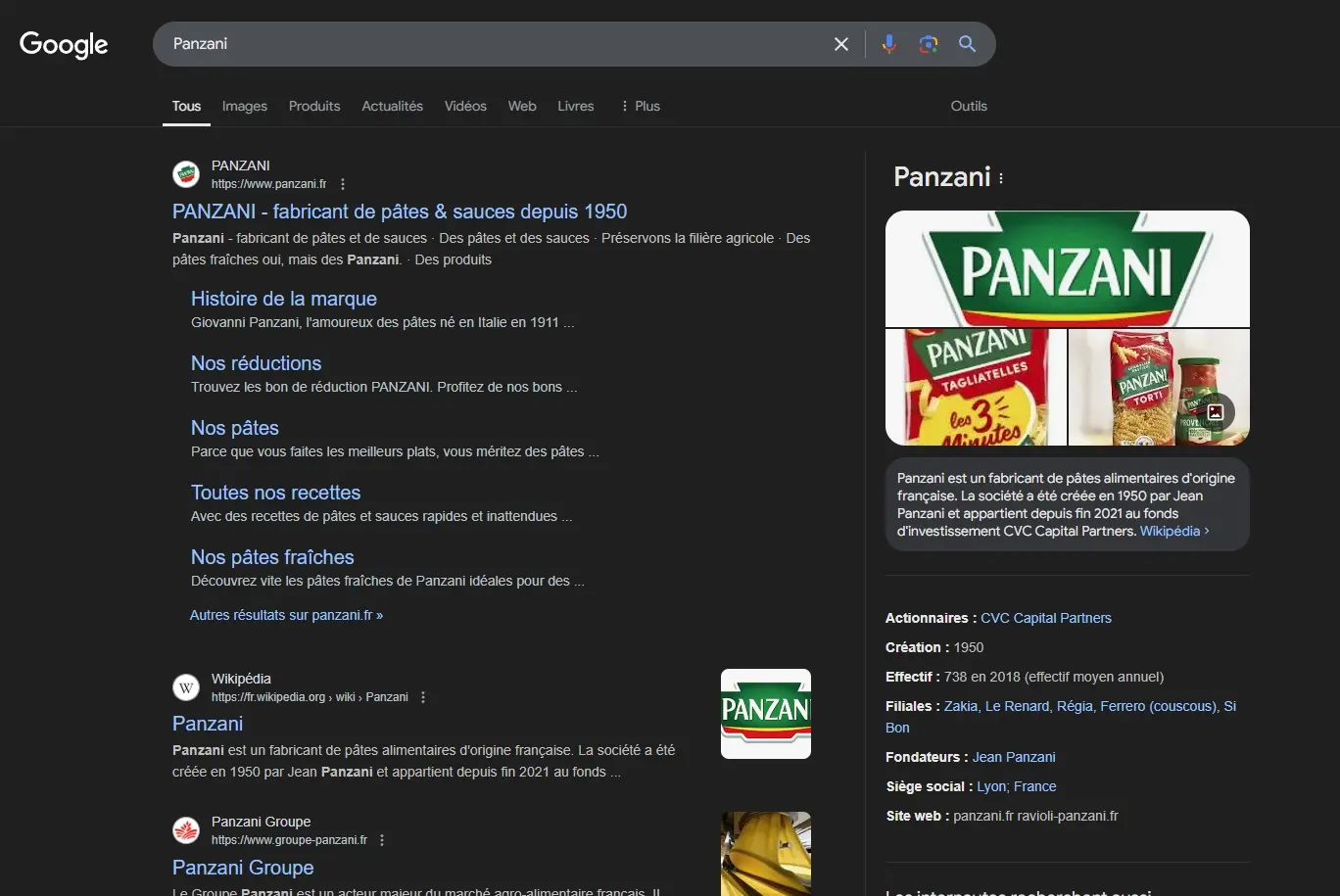The width and height of the screenshot is (1340, 896).
Task: Click the Google logo
Action: pyautogui.click(x=64, y=44)
